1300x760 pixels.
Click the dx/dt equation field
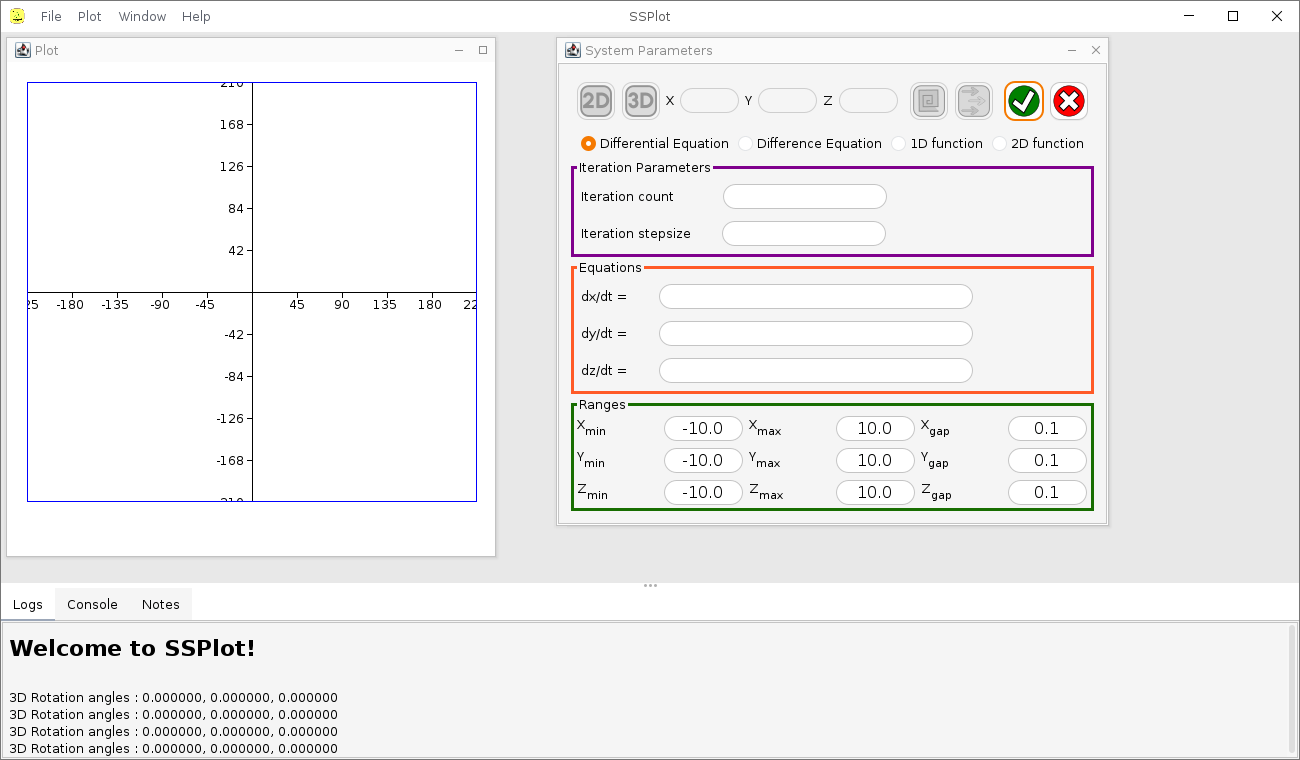click(816, 296)
